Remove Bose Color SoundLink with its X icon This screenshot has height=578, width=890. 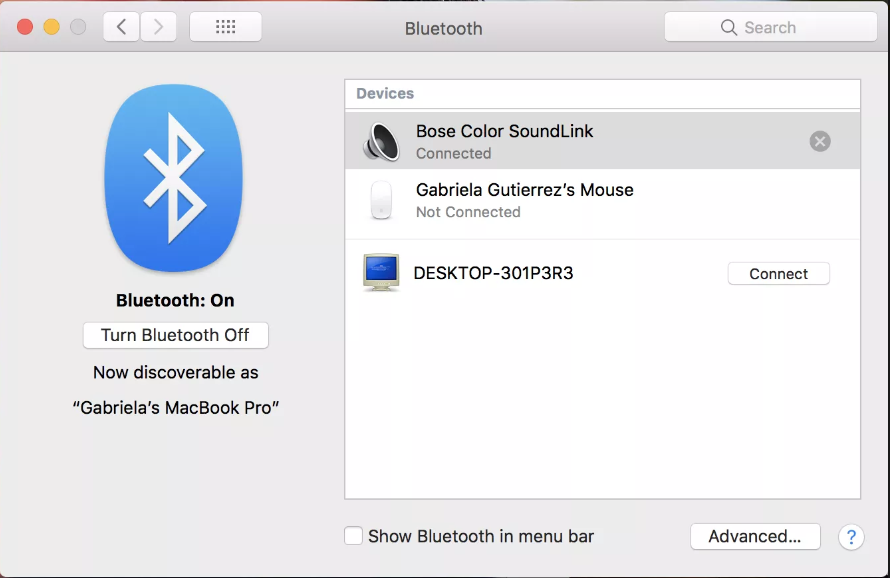point(820,141)
